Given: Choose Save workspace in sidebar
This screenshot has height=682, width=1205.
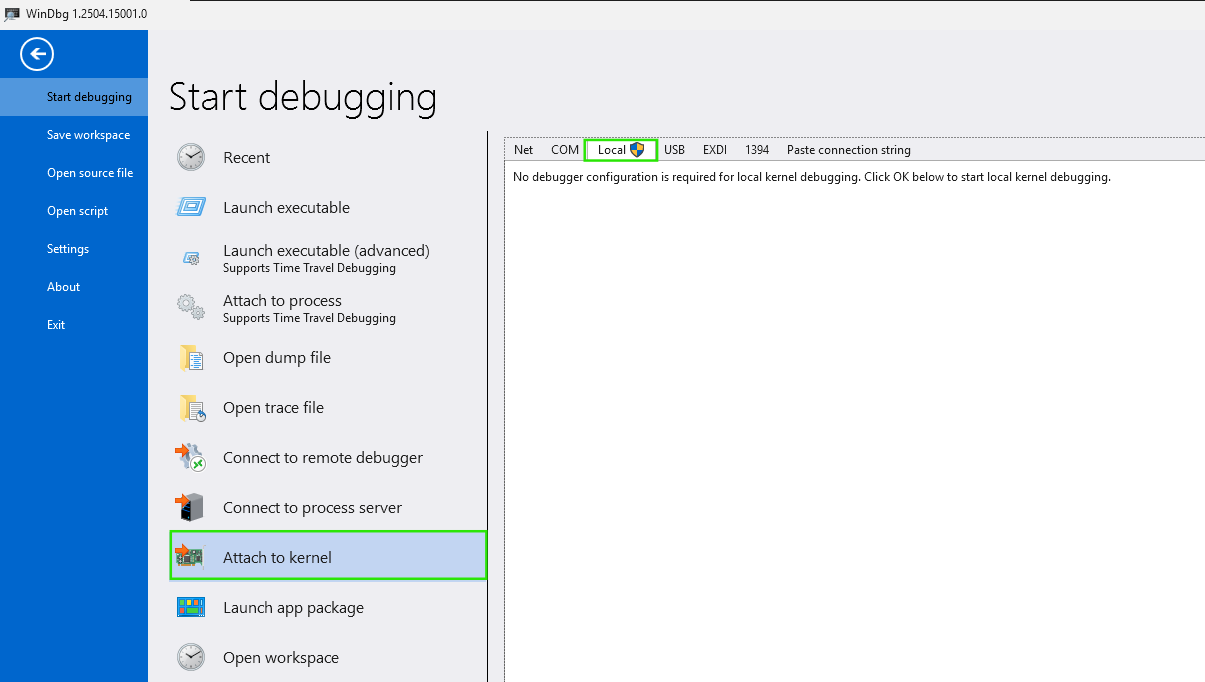Looking at the screenshot, I should (74, 135).
